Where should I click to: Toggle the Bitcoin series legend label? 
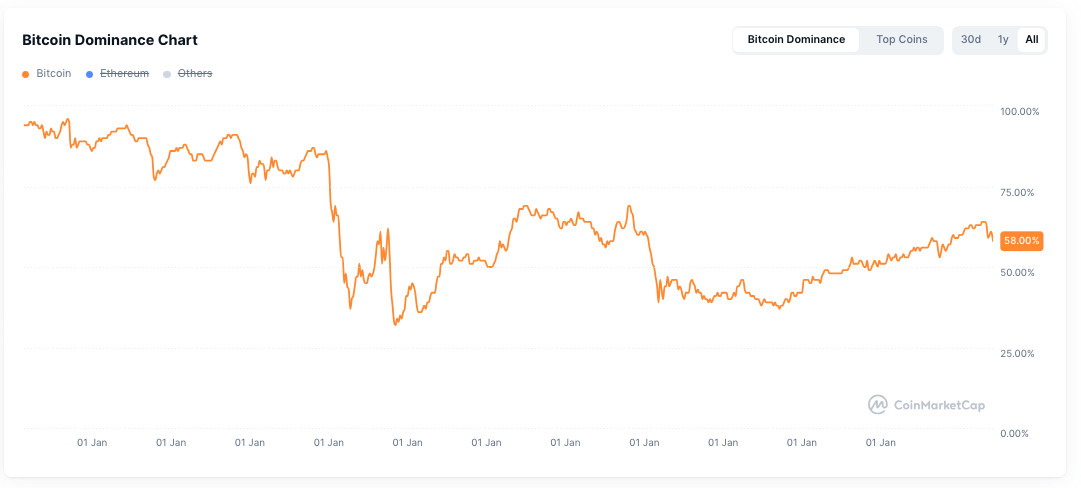click(54, 74)
